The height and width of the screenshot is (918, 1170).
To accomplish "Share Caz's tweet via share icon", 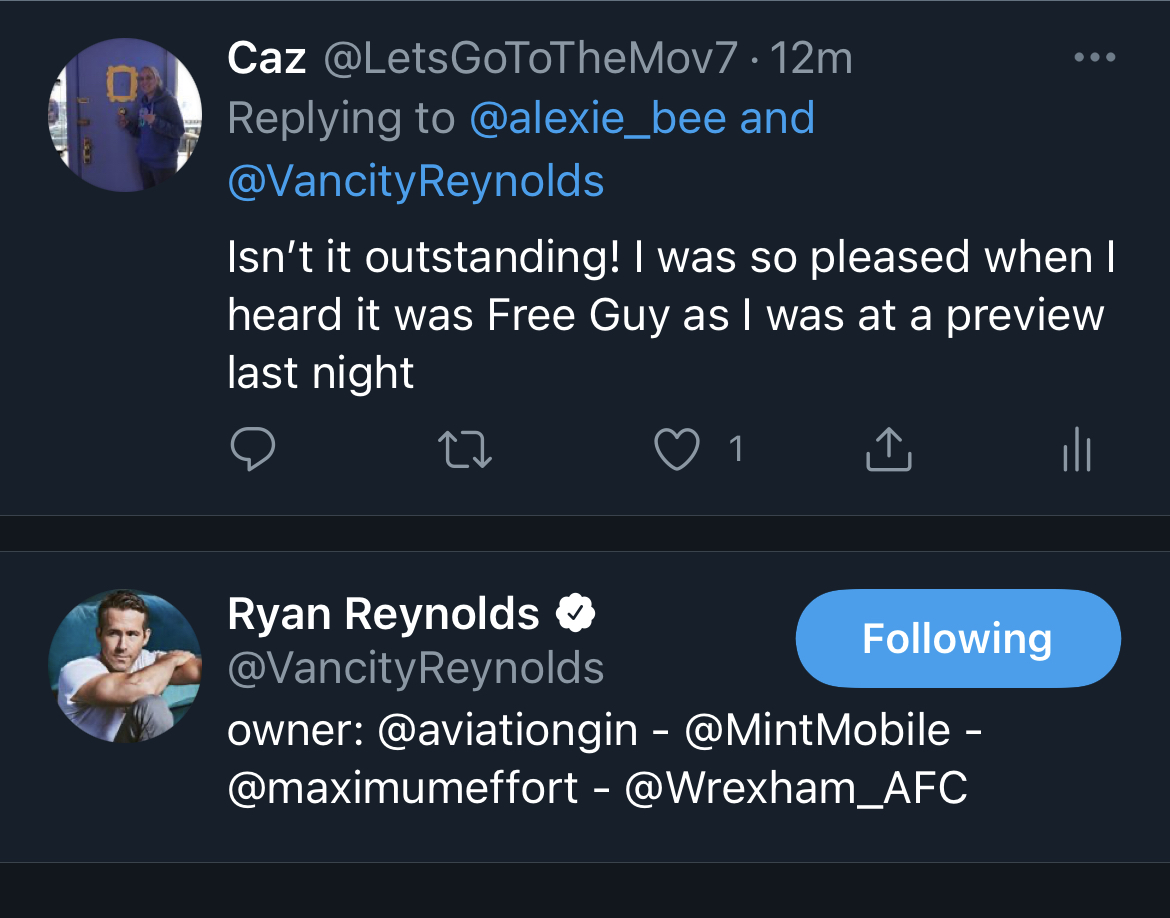I will click(888, 450).
